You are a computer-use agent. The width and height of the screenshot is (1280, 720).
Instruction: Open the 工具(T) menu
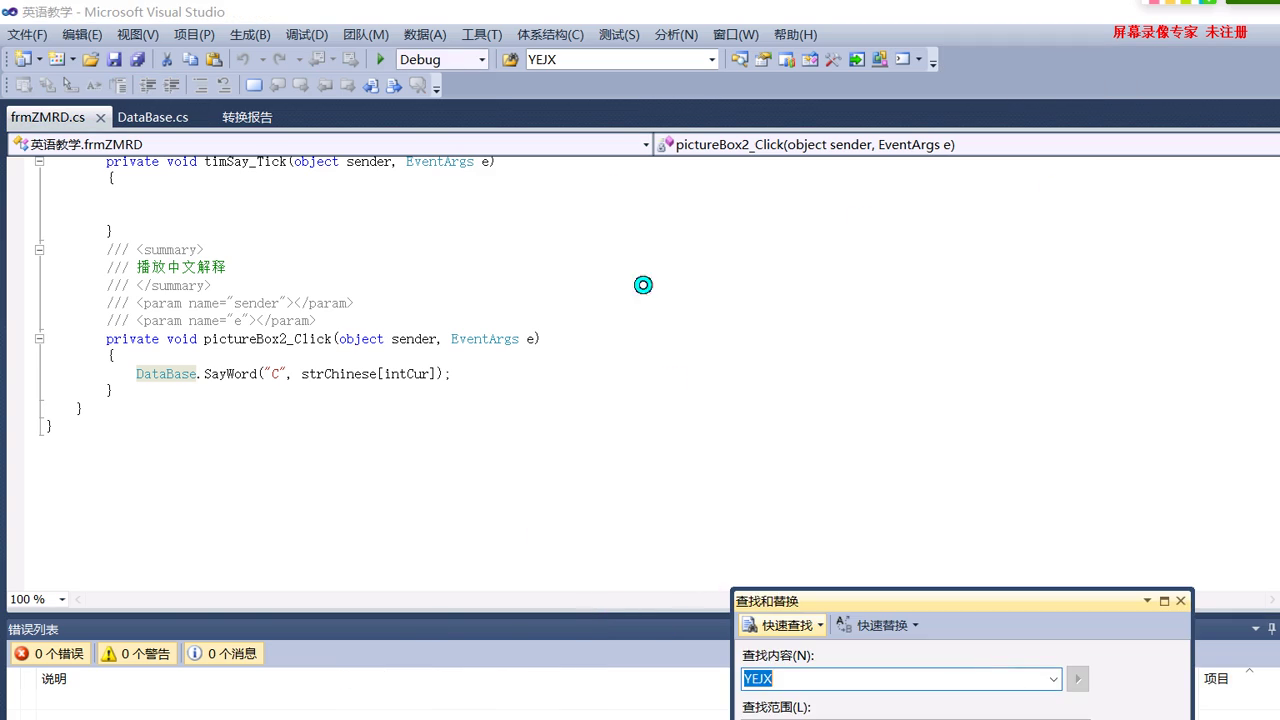(x=482, y=34)
